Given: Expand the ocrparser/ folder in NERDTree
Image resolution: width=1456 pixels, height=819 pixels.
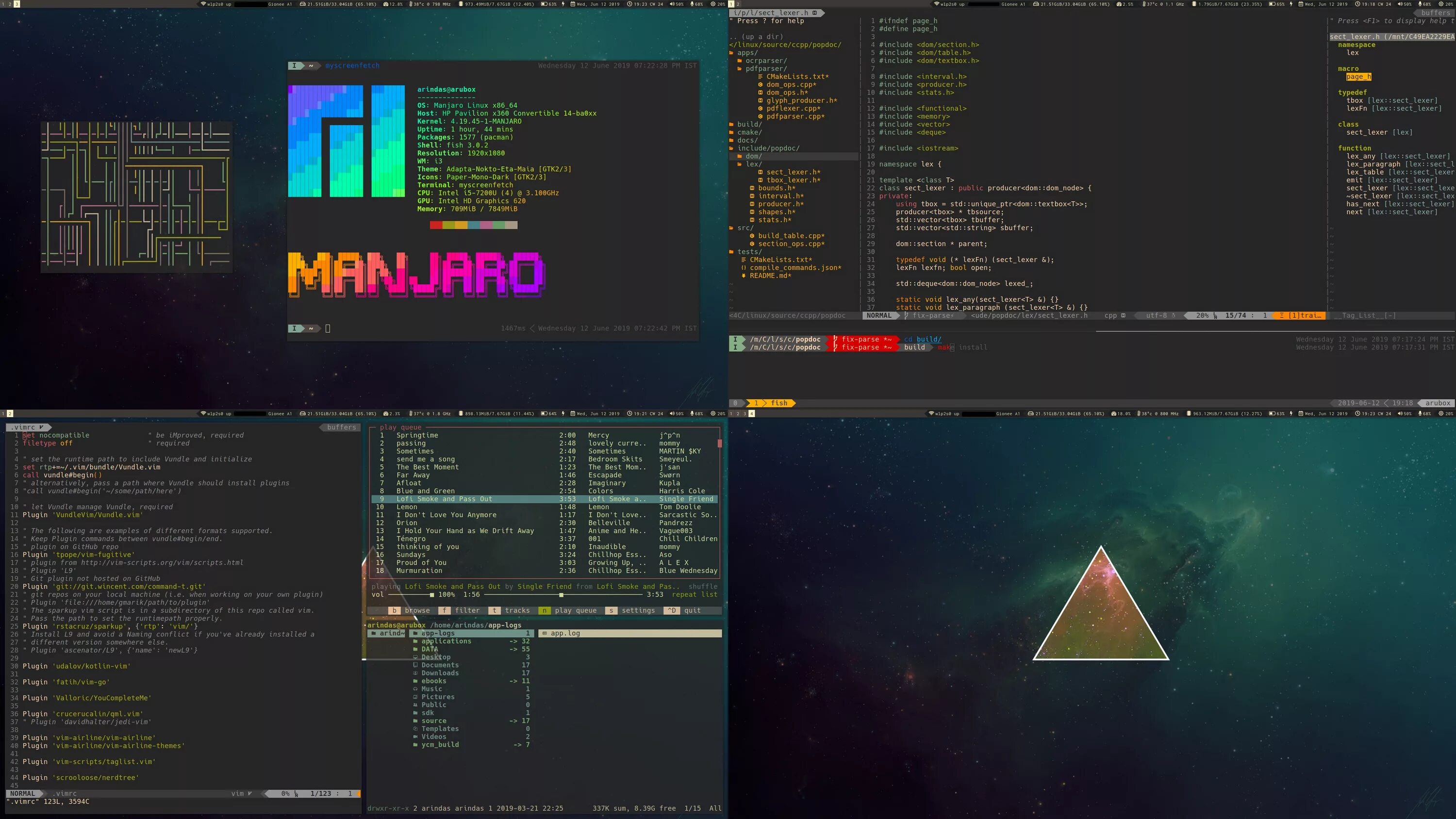Looking at the screenshot, I should point(739,61).
